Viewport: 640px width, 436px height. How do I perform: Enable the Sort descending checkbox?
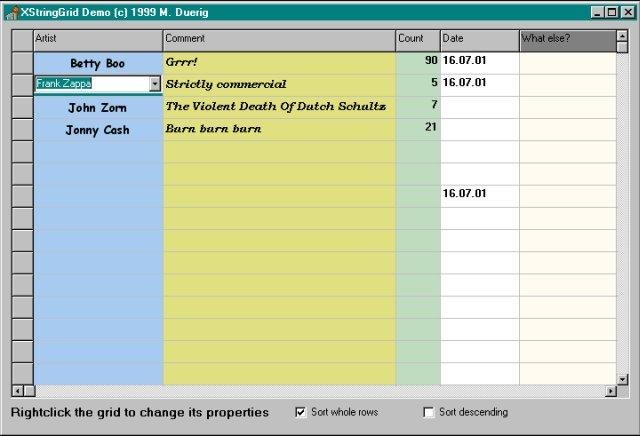pyautogui.click(x=429, y=412)
